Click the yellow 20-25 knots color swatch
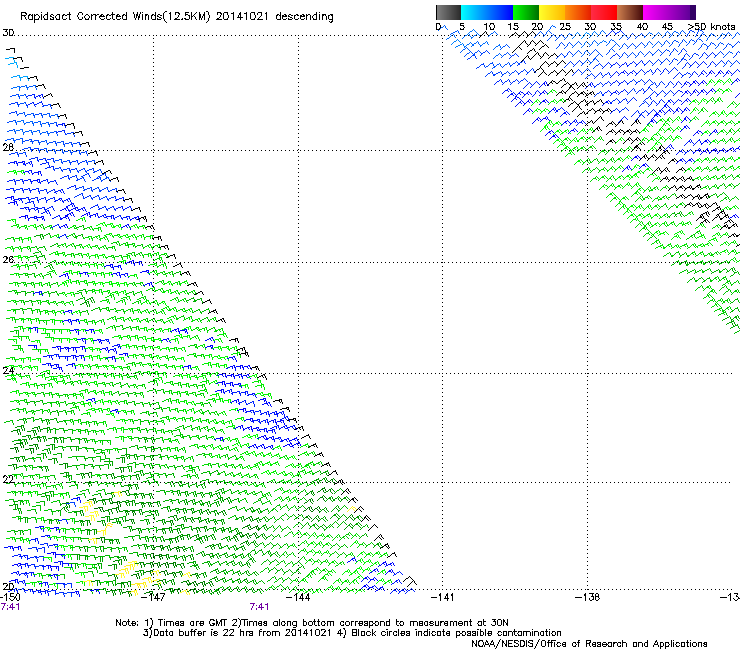Image resolution: width=740 pixels, height=650 pixels. click(552, 12)
